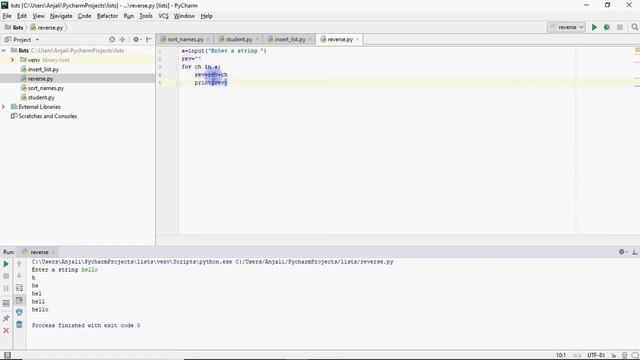
Task: Click the print icon in the Run console
Action: (19, 312)
